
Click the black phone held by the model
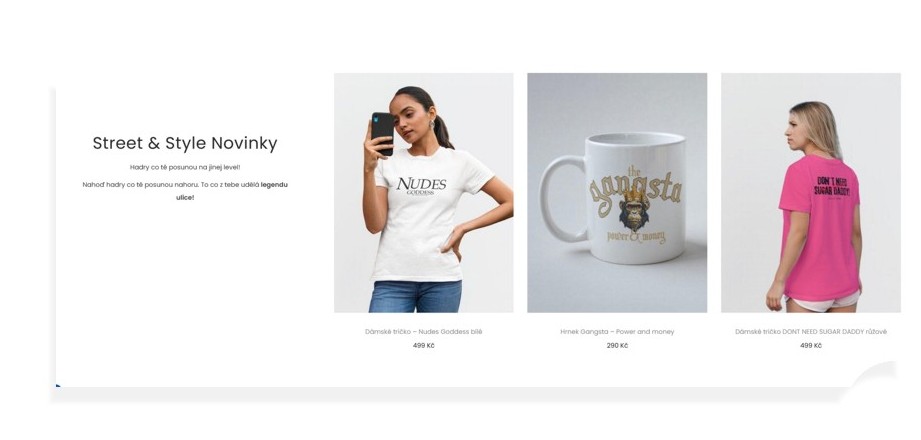[x=382, y=133]
